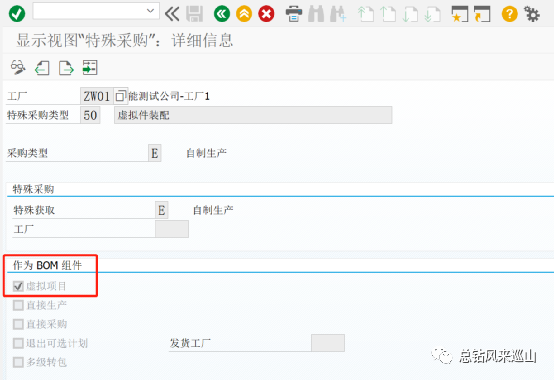Click 自制生产 text beside 采购类型
554x380 pixels.
[x=206, y=153]
